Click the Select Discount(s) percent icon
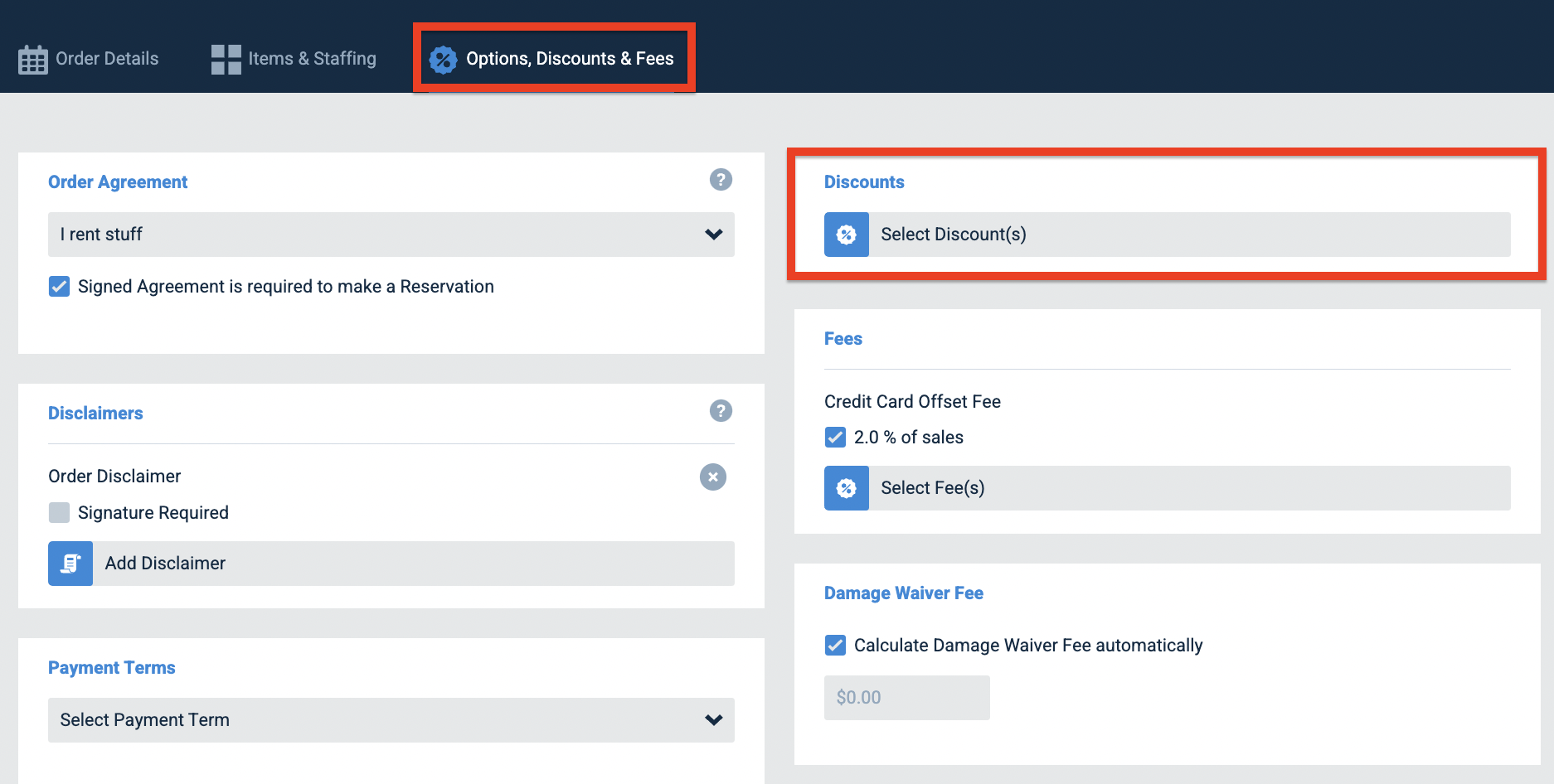Viewport: 1554px width, 784px height. 847,235
